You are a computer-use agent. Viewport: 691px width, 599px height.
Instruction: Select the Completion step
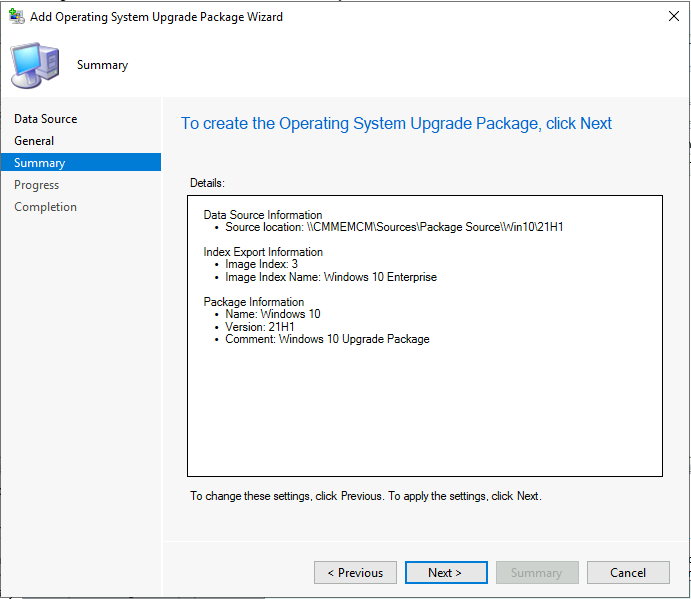pos(45,207)
